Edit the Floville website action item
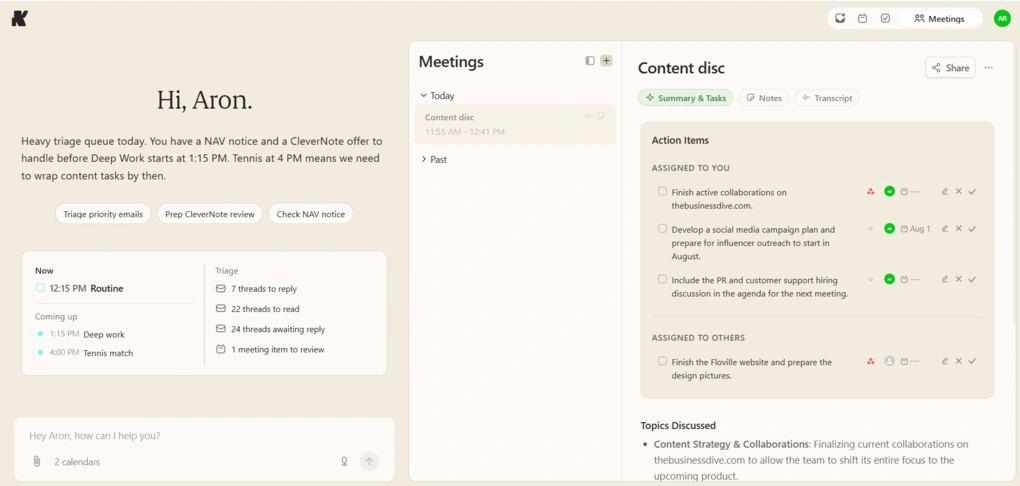The image size is (1020, 486). tap(945, 361)
